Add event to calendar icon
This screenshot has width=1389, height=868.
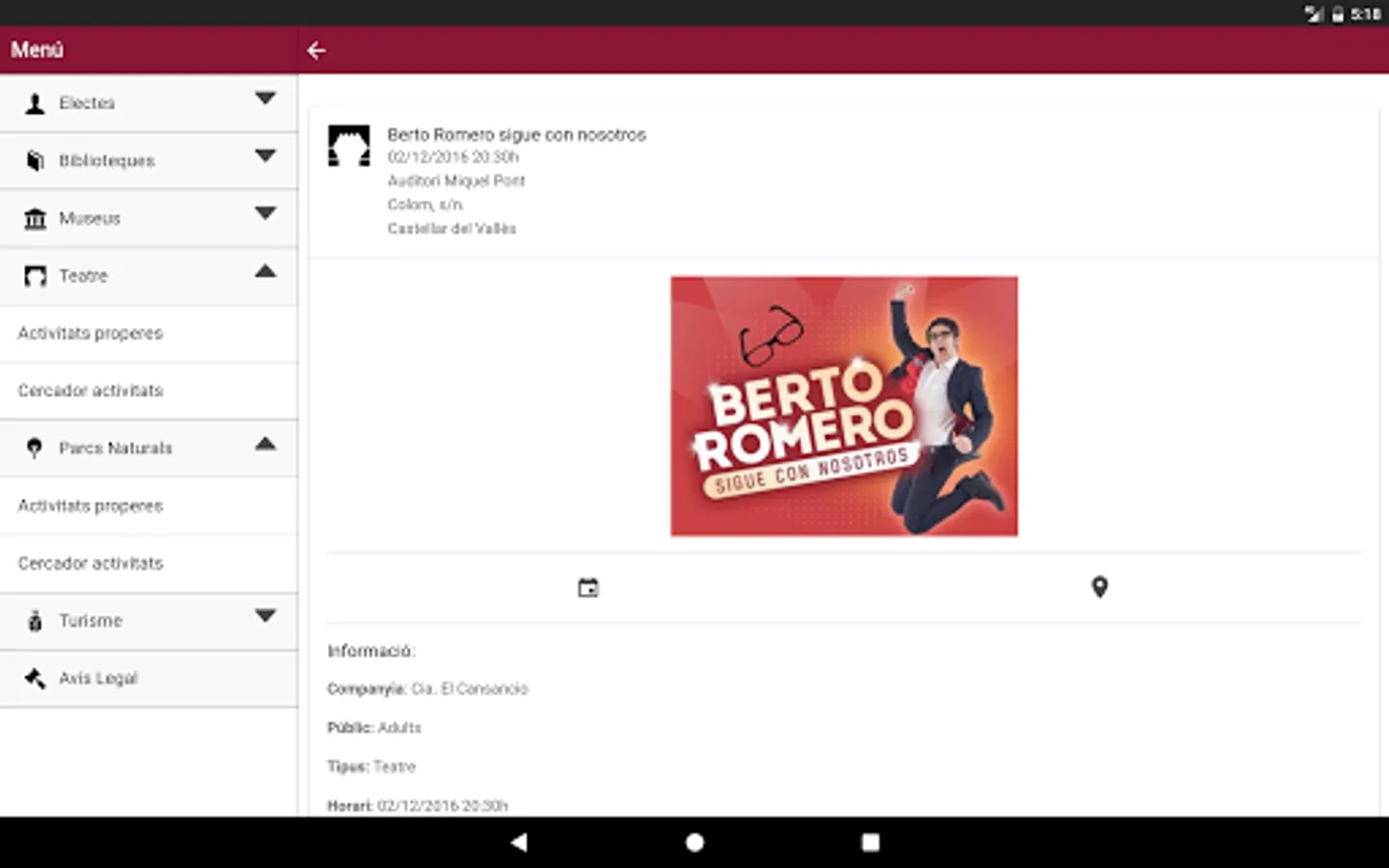[587, 587]
